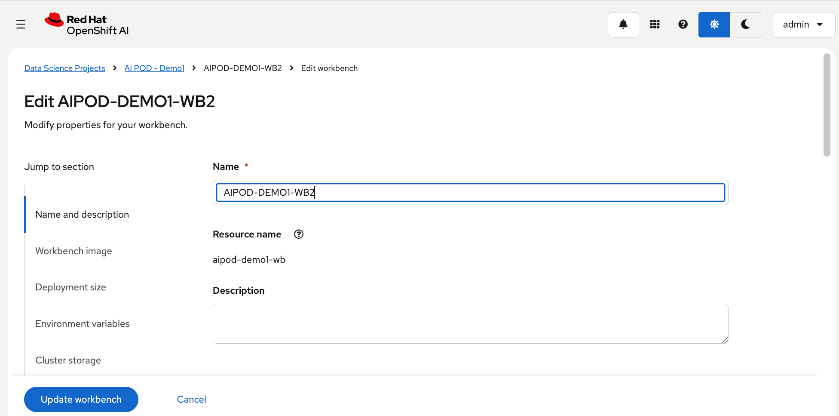Open the help question mark menu
The height and width of the screenshot is (416, 839).
click(x=683, y=25)
